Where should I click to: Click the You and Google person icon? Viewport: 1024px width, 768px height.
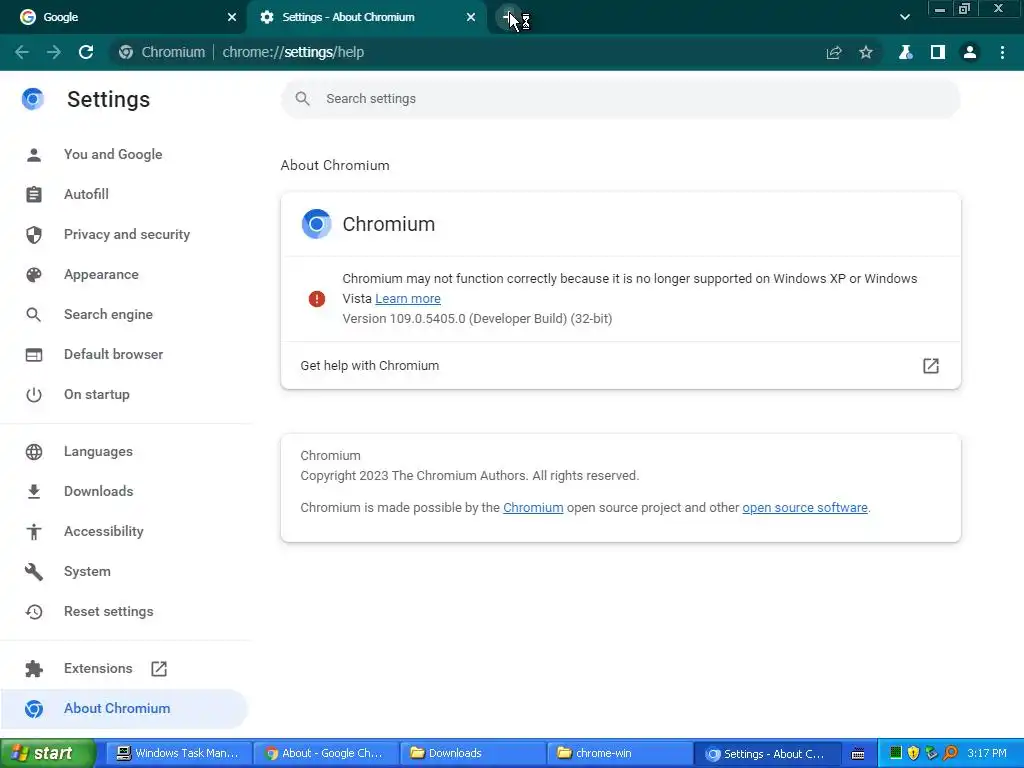(34, 155)
